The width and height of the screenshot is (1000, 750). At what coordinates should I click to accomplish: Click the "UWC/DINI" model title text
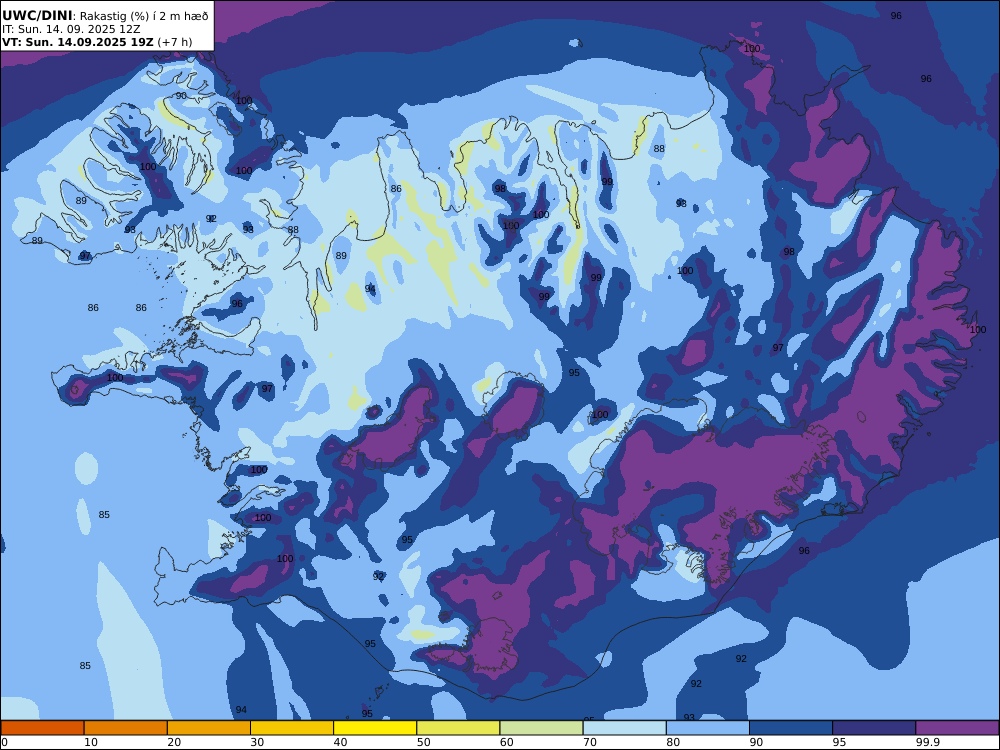coord(37,16)
